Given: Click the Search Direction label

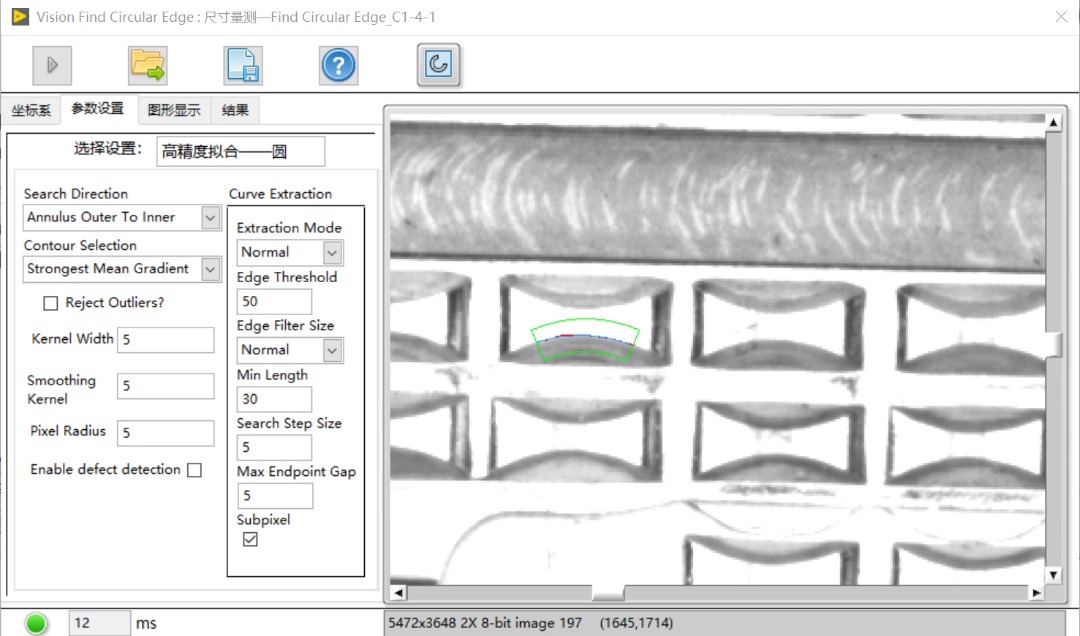Looking at the screenshot, I should pyautogui.click(x=76, y=194).
